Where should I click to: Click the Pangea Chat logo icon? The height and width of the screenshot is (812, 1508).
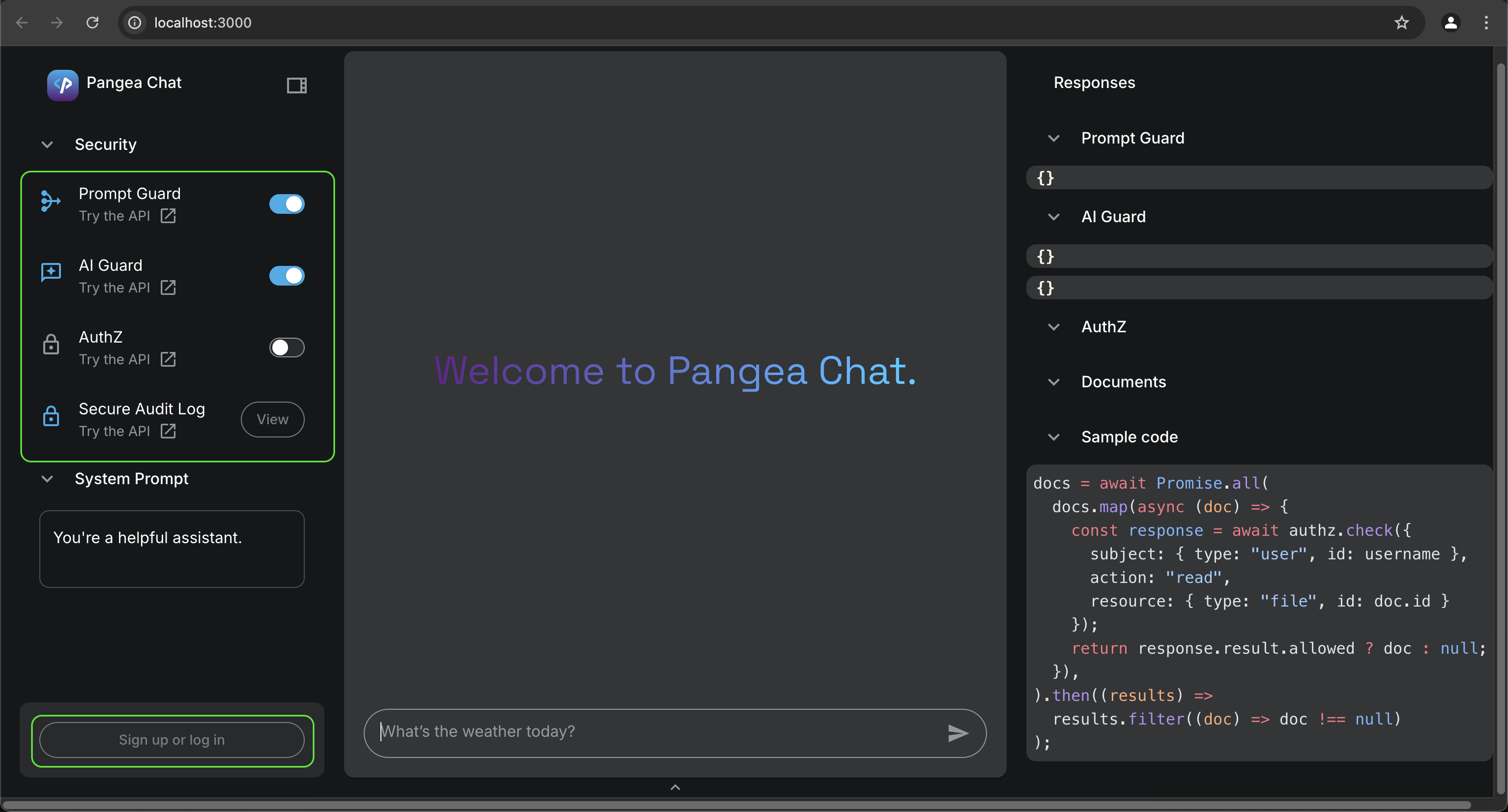click(62, 85)
